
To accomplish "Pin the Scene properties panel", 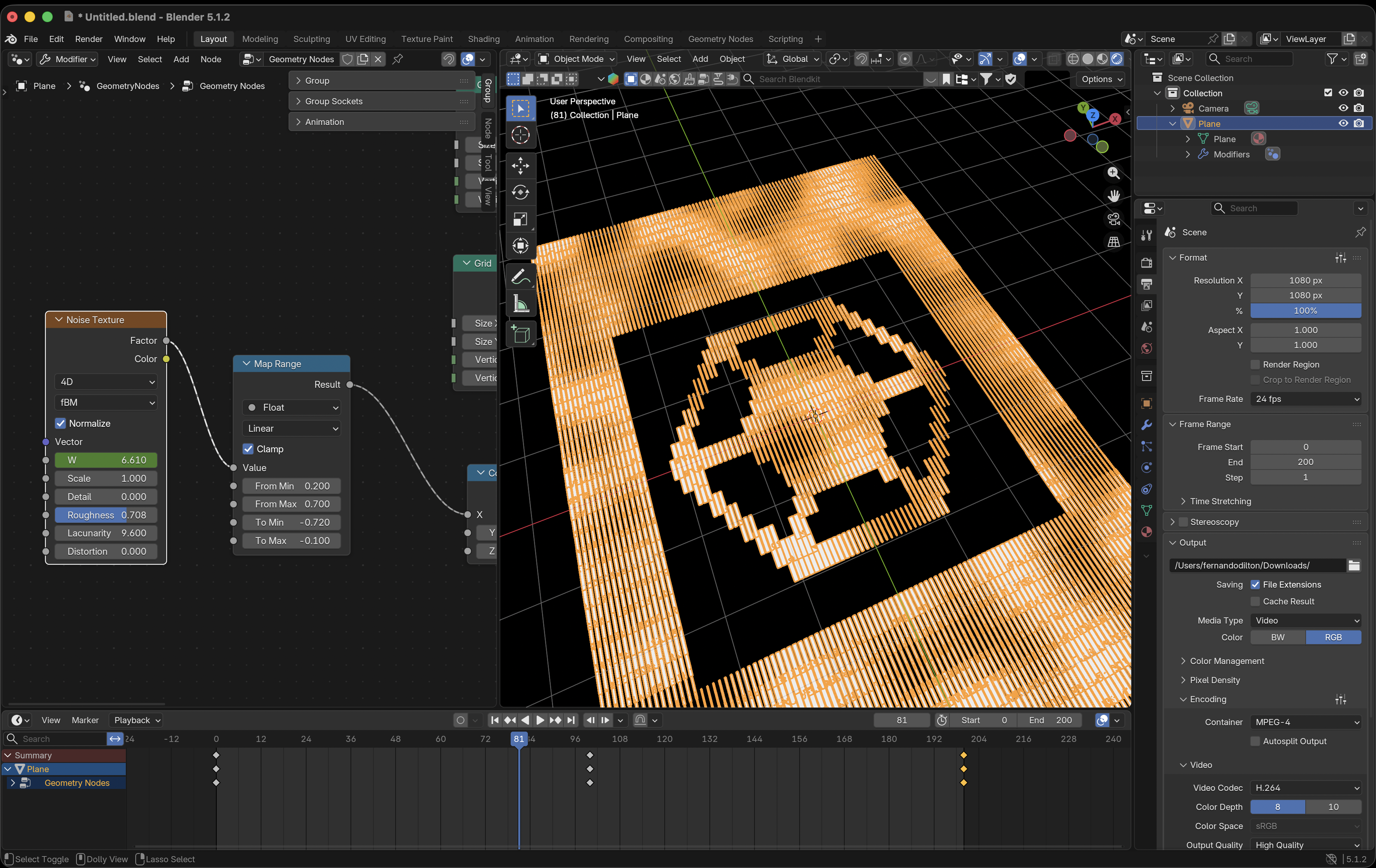I will [1360, 232].
